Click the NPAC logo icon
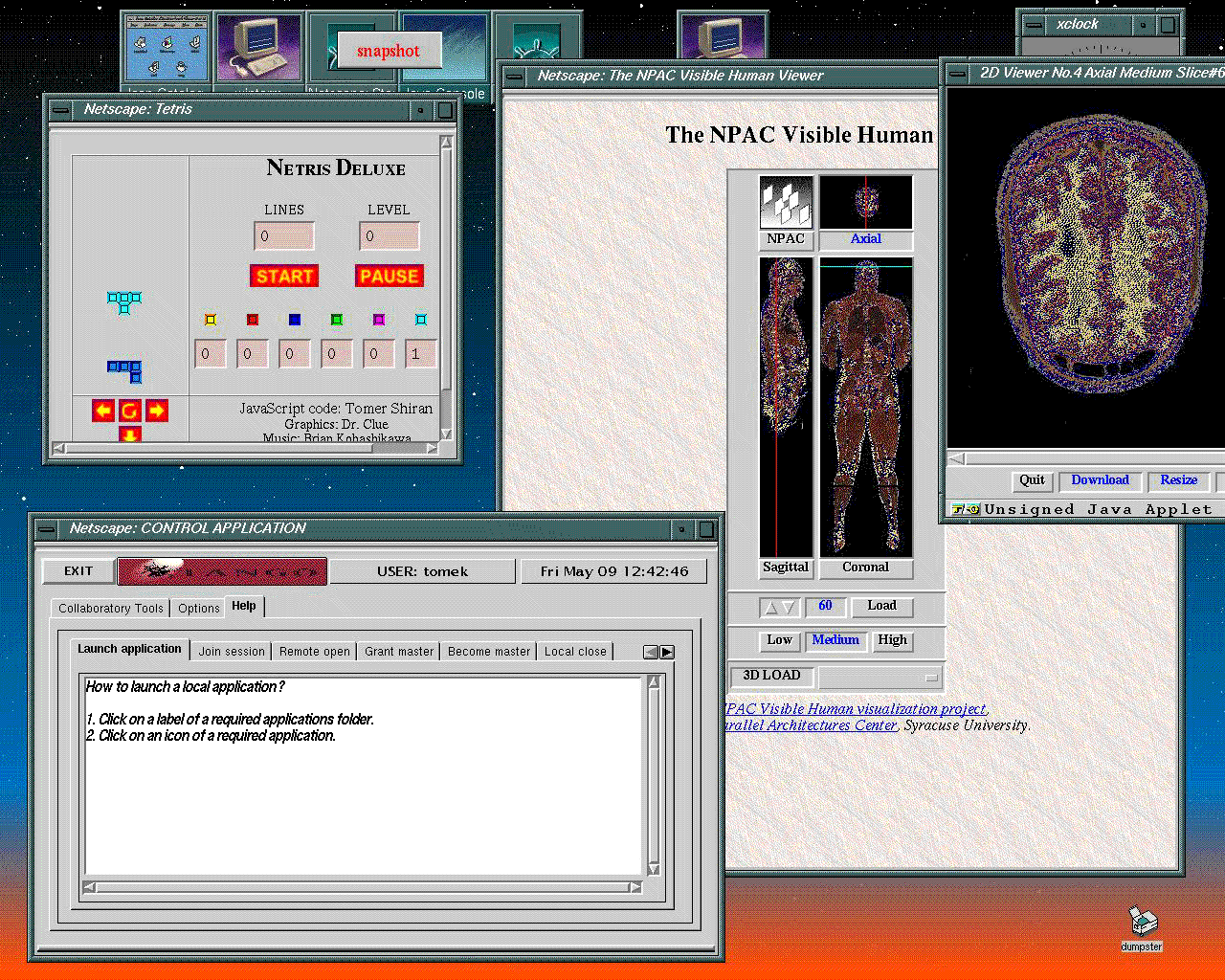This screenshot has height=980, width=1225. 786,202
